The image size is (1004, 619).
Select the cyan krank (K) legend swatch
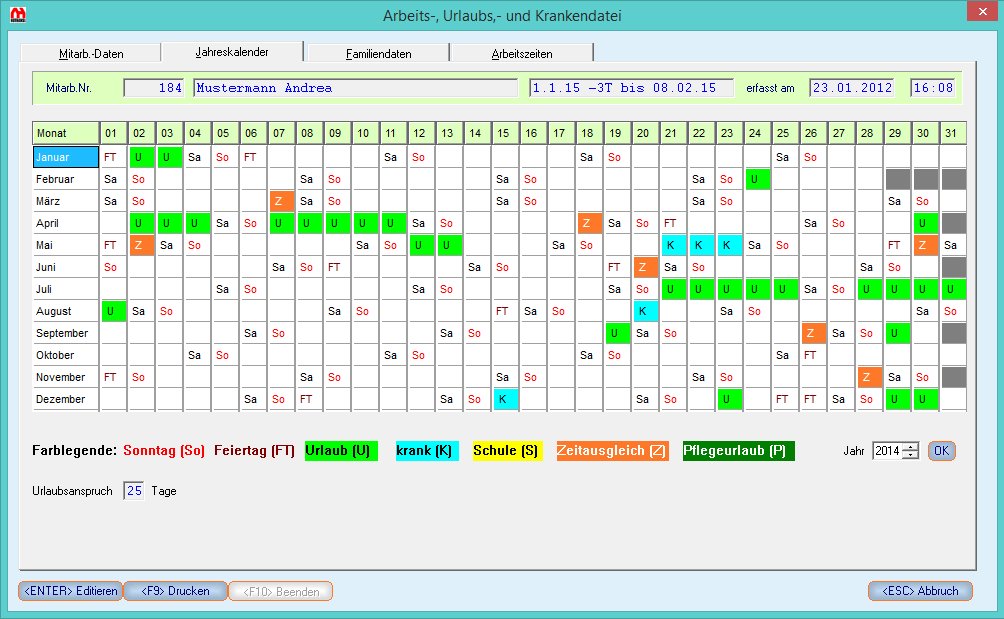423,451
